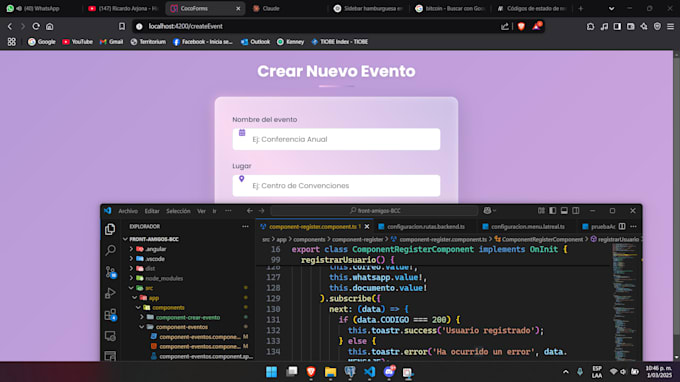Open the Territorium bookmark
The height and width of the screenshot is (382, 680).
(148, 42)
